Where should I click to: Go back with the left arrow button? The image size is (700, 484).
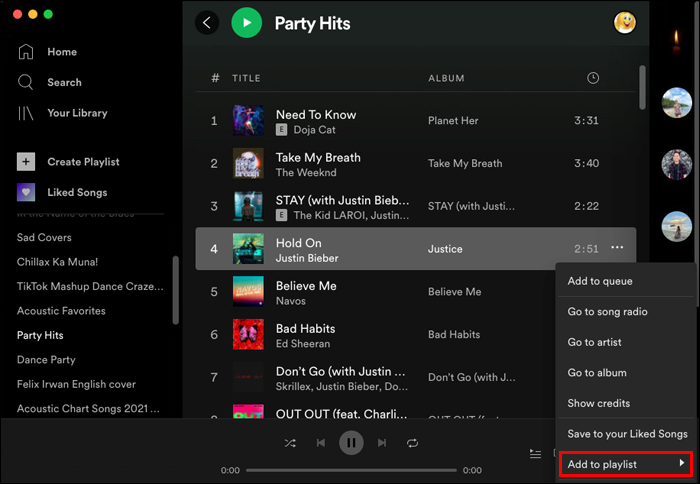click(207, 23)
